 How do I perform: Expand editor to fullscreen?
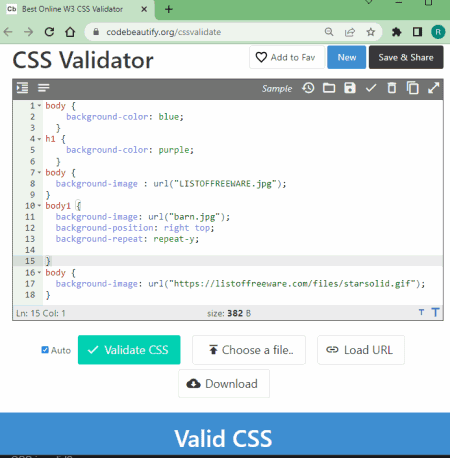433,88
